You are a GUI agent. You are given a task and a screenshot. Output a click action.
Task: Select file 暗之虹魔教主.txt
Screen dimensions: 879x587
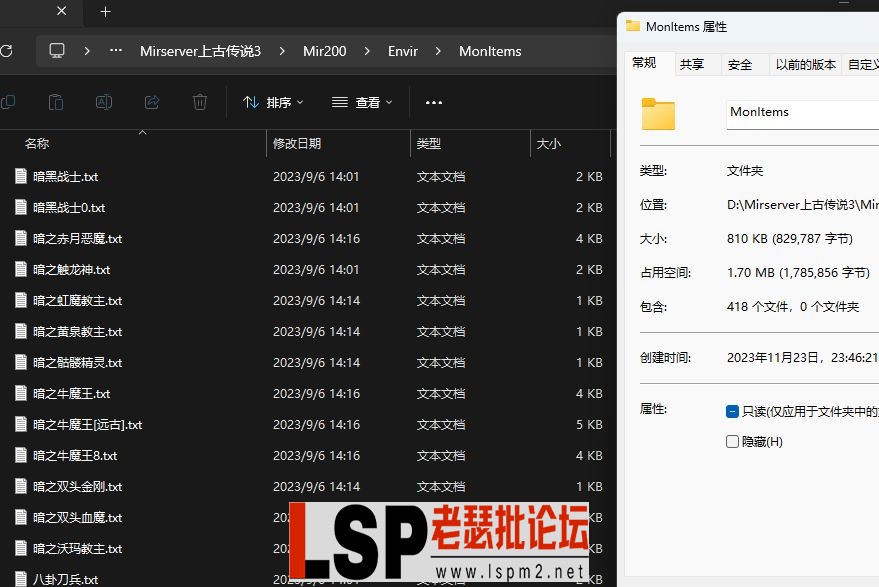coord(77,301)
